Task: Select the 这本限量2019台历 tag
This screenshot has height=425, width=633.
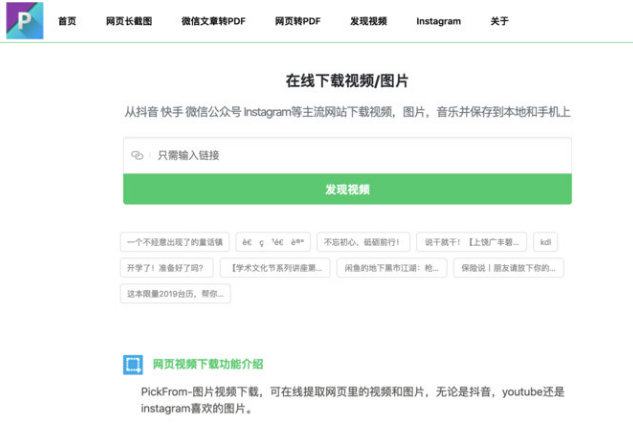Action: tap(174, 294)
